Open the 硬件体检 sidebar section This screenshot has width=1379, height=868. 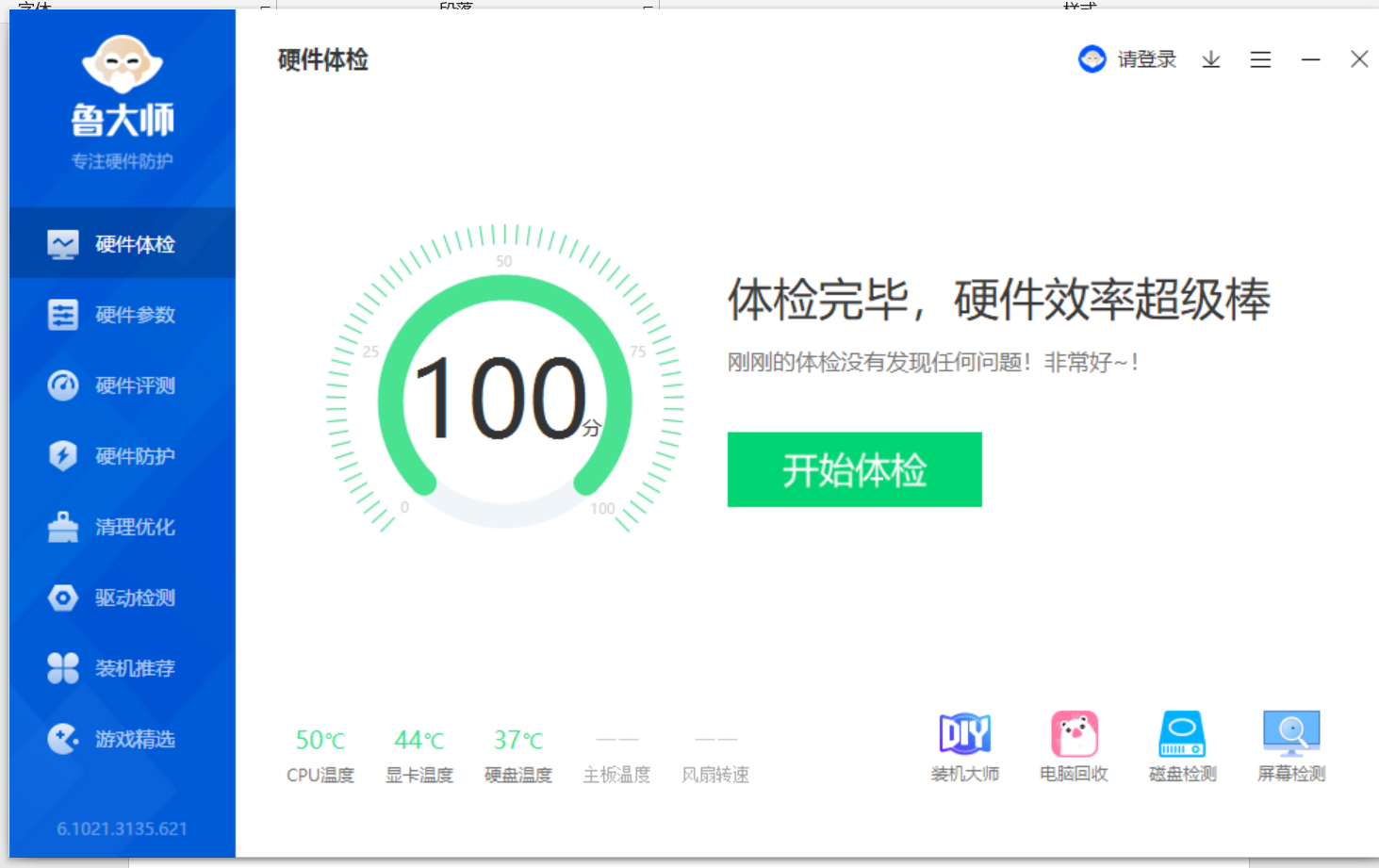[x=123, y=244]
